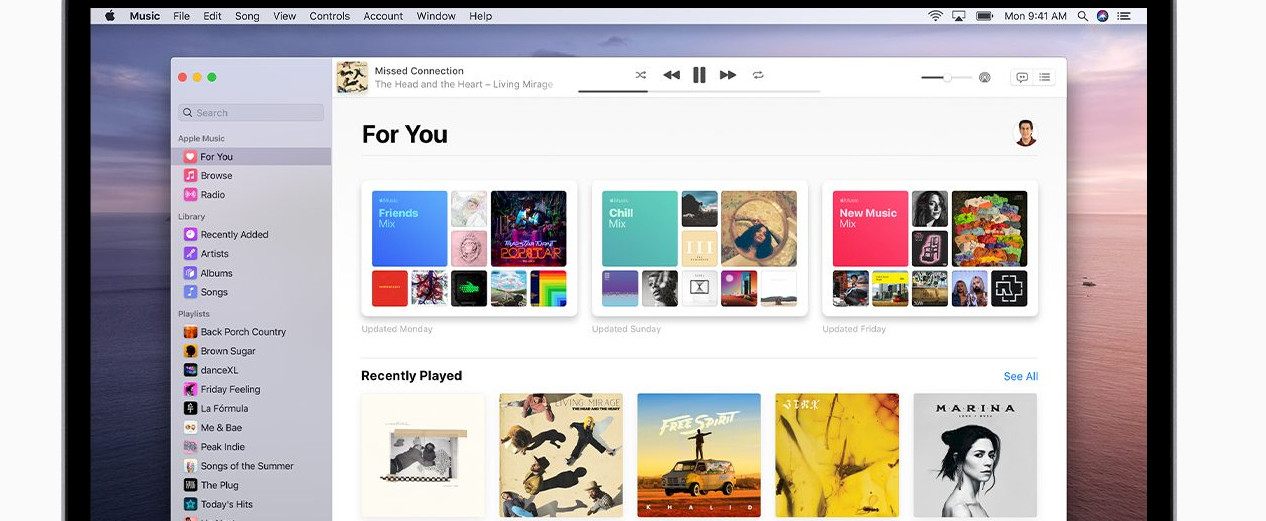Open the Apple menu

pyautogui.click(x=110, y=16)
